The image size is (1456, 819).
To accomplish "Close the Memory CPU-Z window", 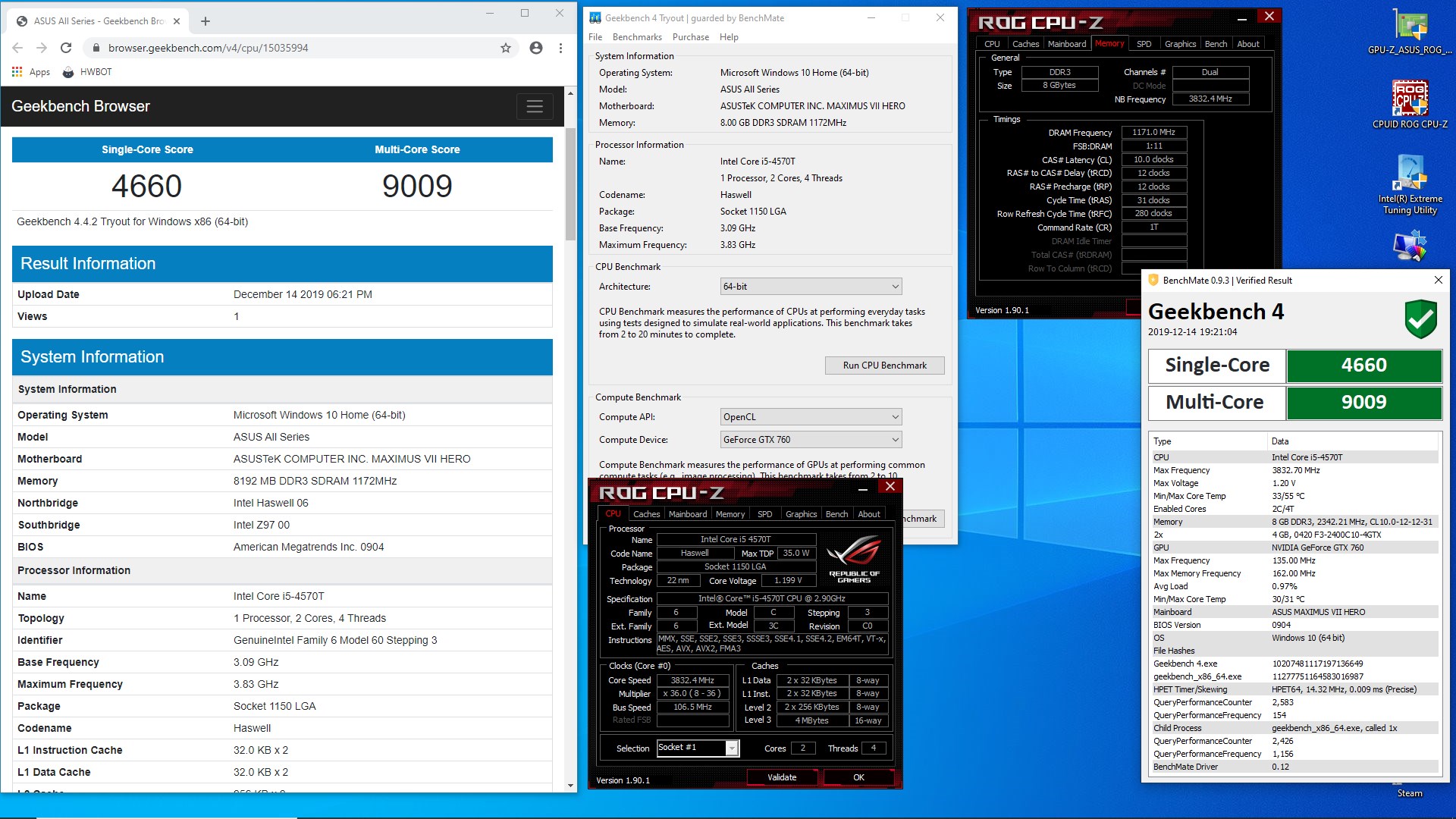I will click(1269, 17).
